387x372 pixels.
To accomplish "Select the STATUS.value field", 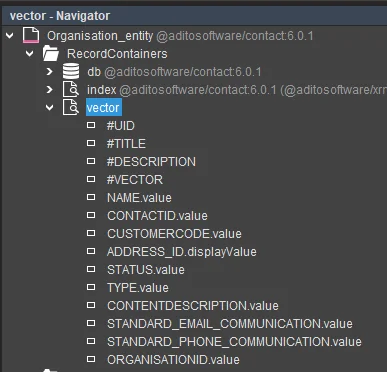I will [x=146, y=270].
